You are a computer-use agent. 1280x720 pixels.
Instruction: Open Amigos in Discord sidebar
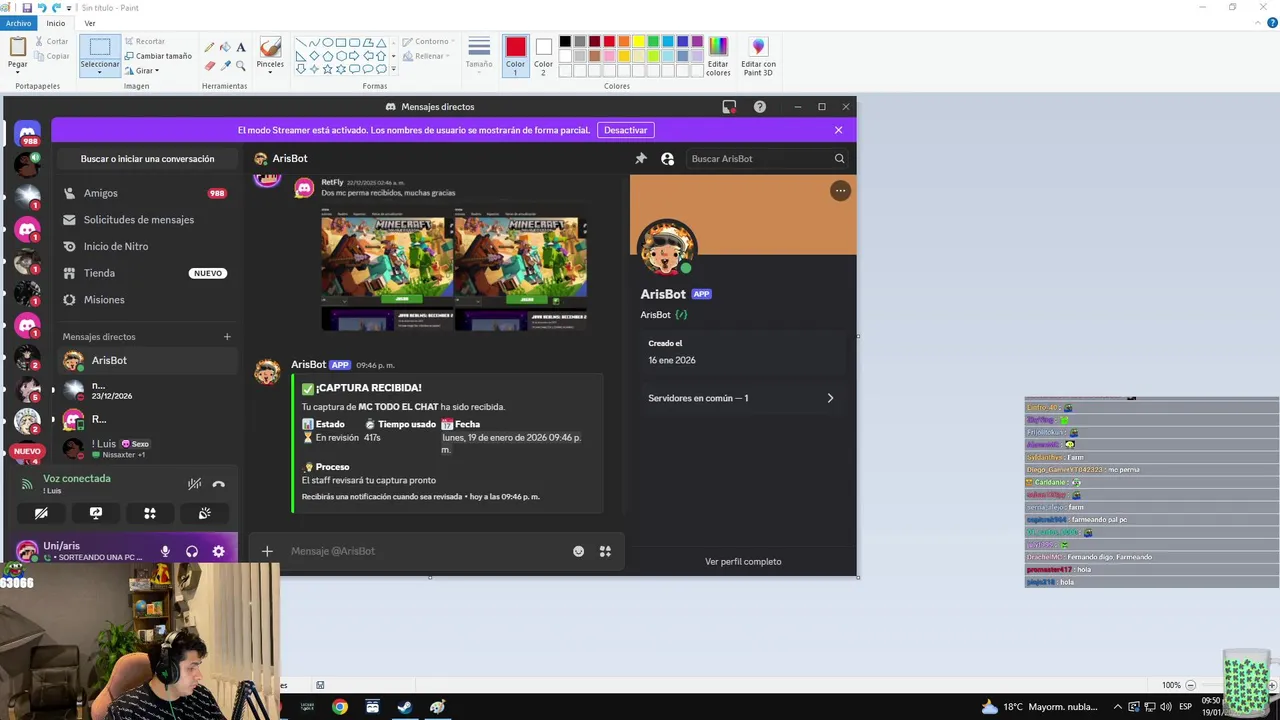click(x=146, y=193)
